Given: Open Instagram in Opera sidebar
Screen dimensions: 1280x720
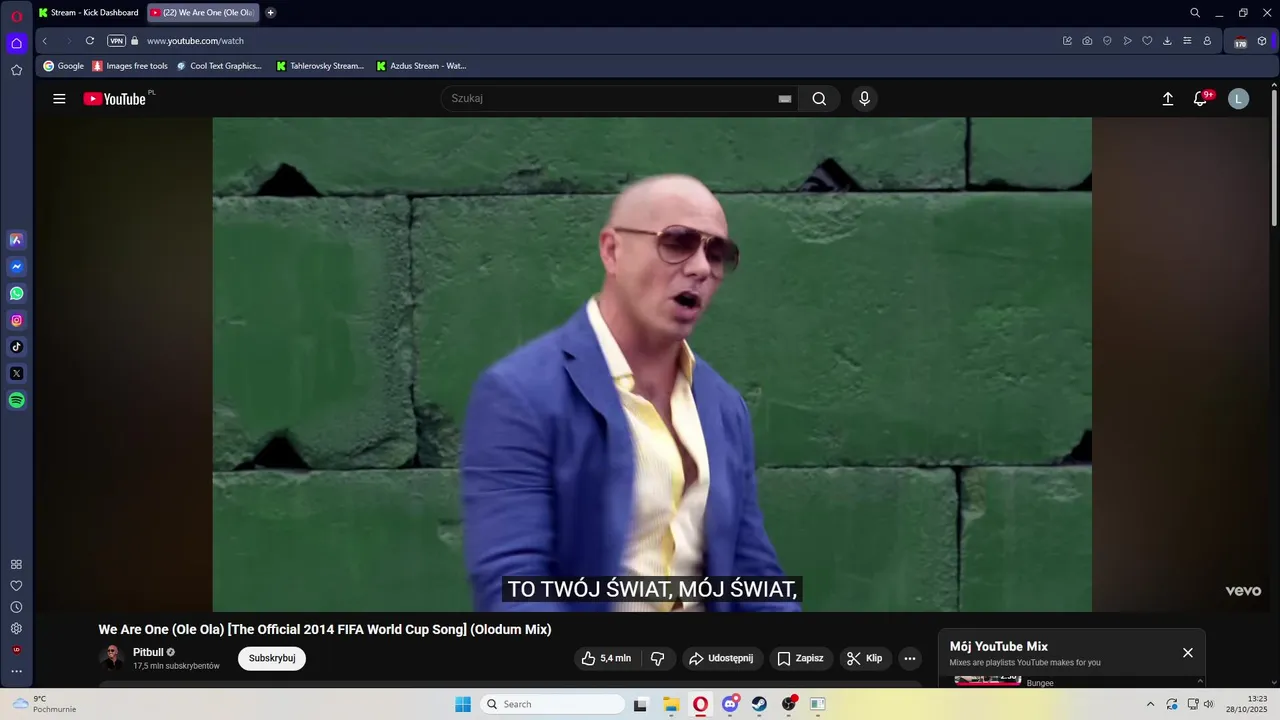Looking at the screenshot, I should point(16,321).
